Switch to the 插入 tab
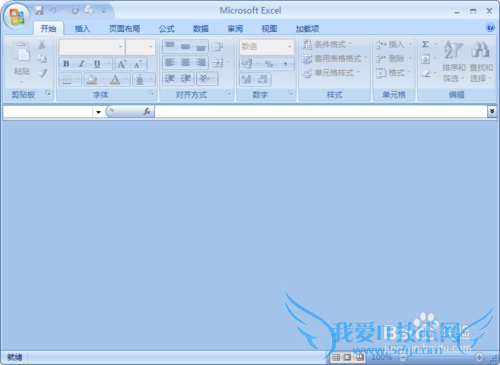 coord(82,29)
